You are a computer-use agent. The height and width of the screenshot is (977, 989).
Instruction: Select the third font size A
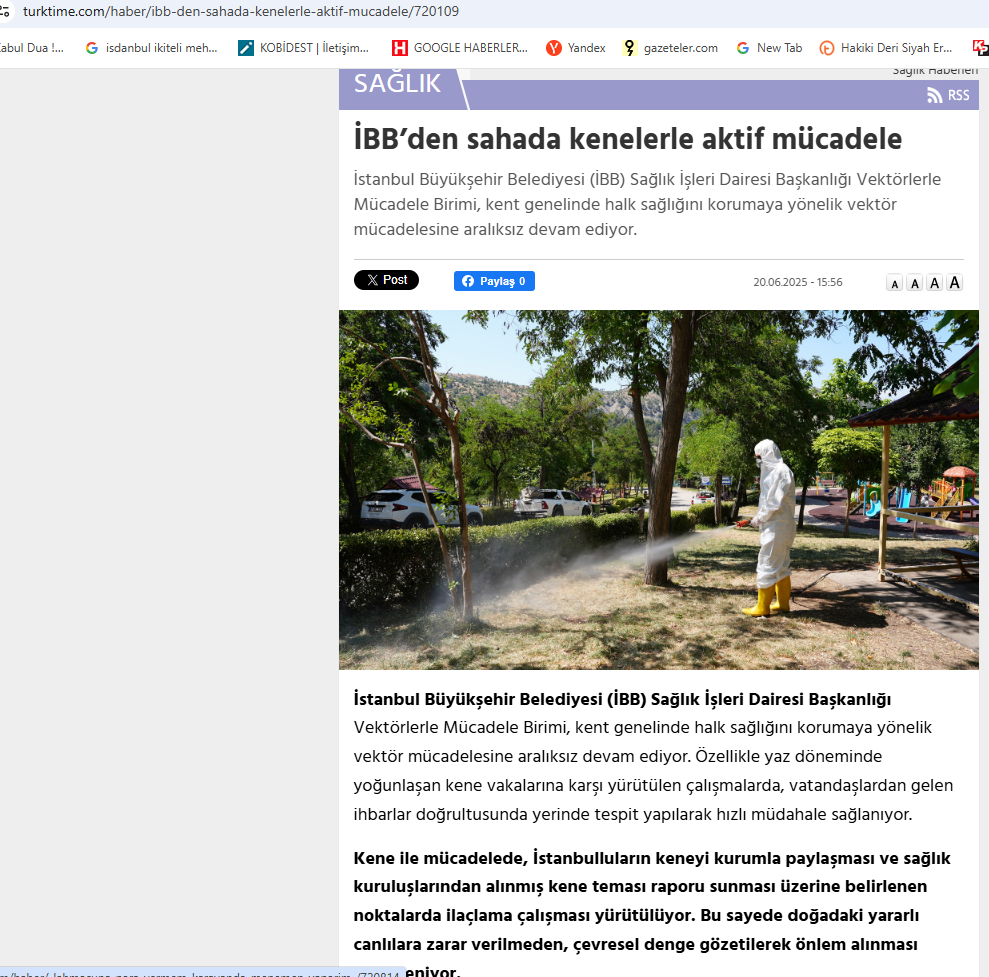click(935, 283)
